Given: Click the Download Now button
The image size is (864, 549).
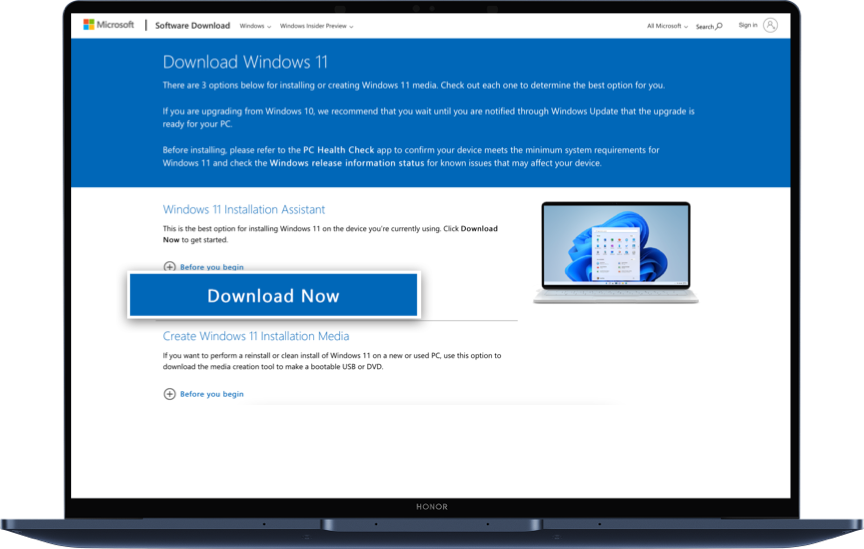Looking at the screenshot, I should [x=273, y=295].
